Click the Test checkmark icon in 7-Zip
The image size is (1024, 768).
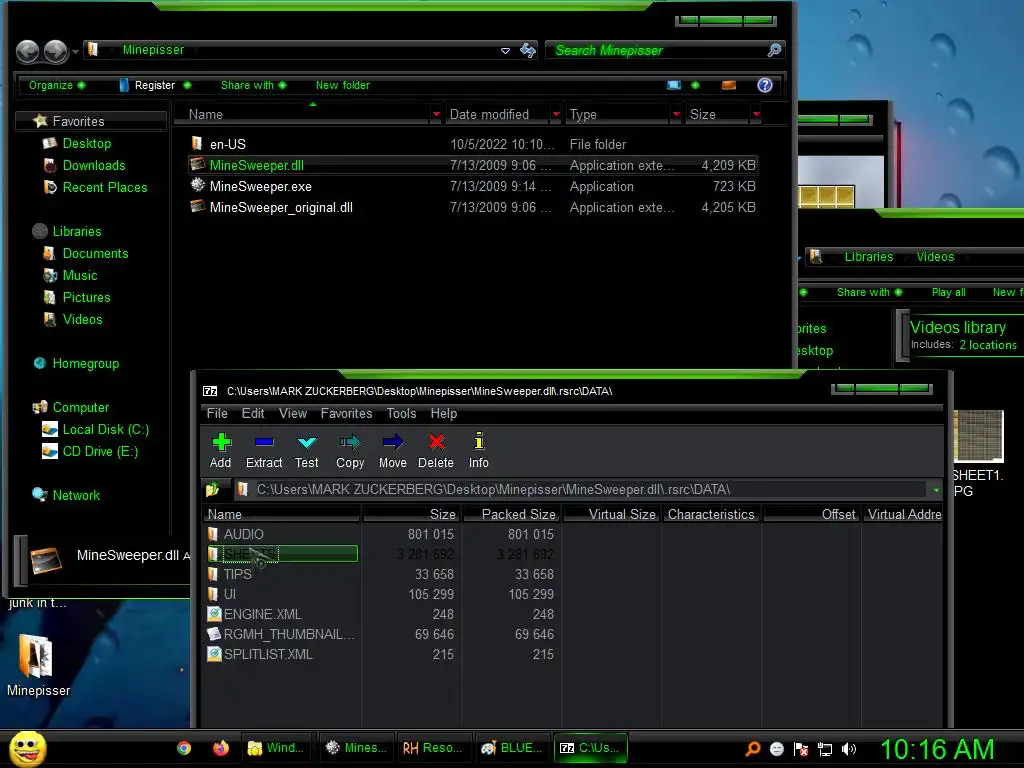pos(306,450)
